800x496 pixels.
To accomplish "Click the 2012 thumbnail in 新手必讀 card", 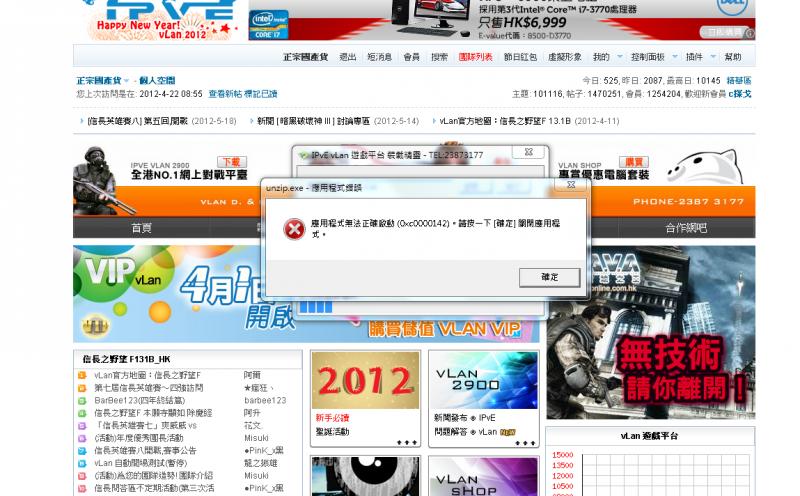I will (365, 380).
